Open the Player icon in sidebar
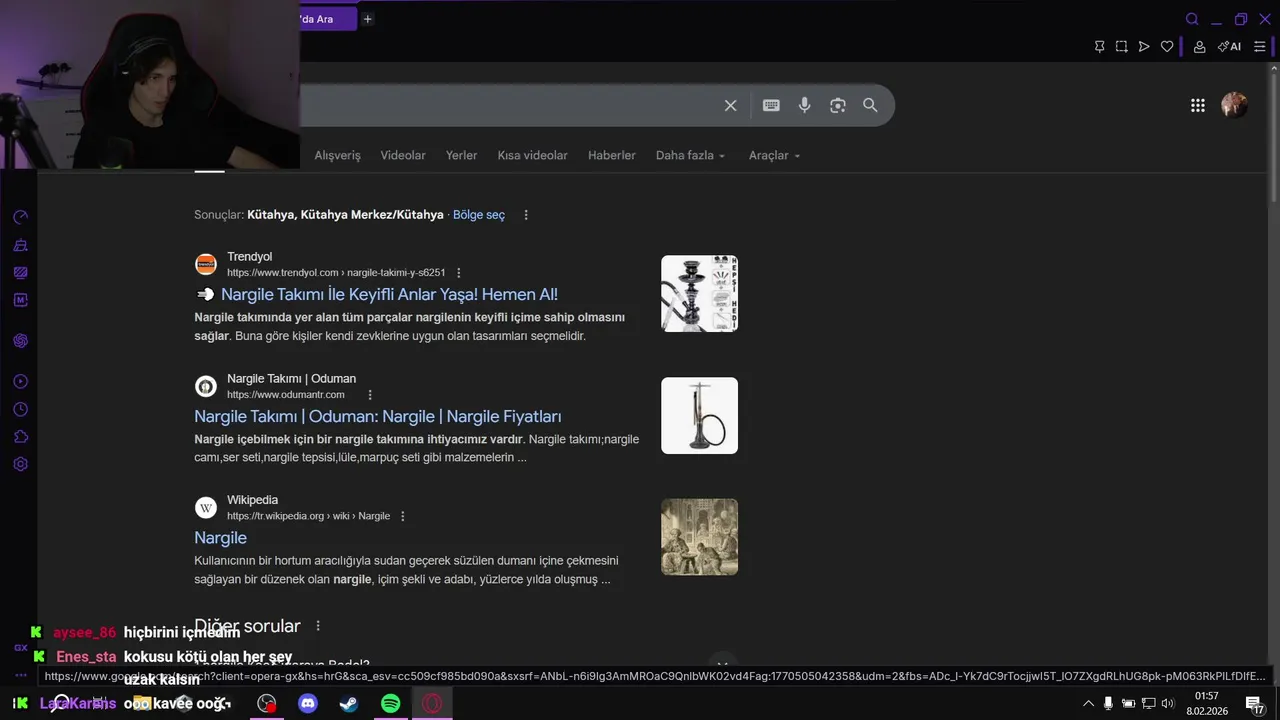The image size is (1280, 720). click(x=20, y=382)
